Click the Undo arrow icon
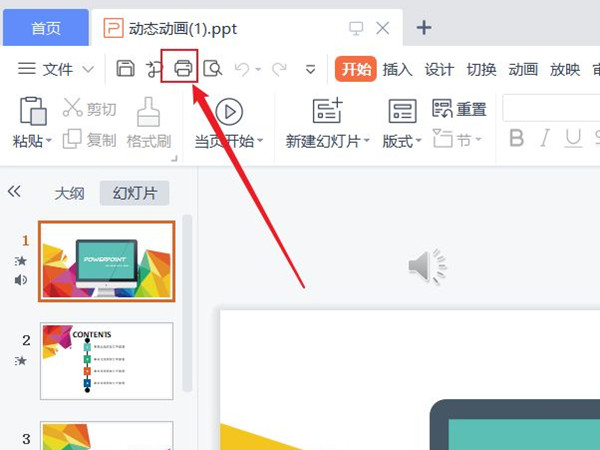Image resolution: width=600 pixels, height=450 pixels. point(242,68)
